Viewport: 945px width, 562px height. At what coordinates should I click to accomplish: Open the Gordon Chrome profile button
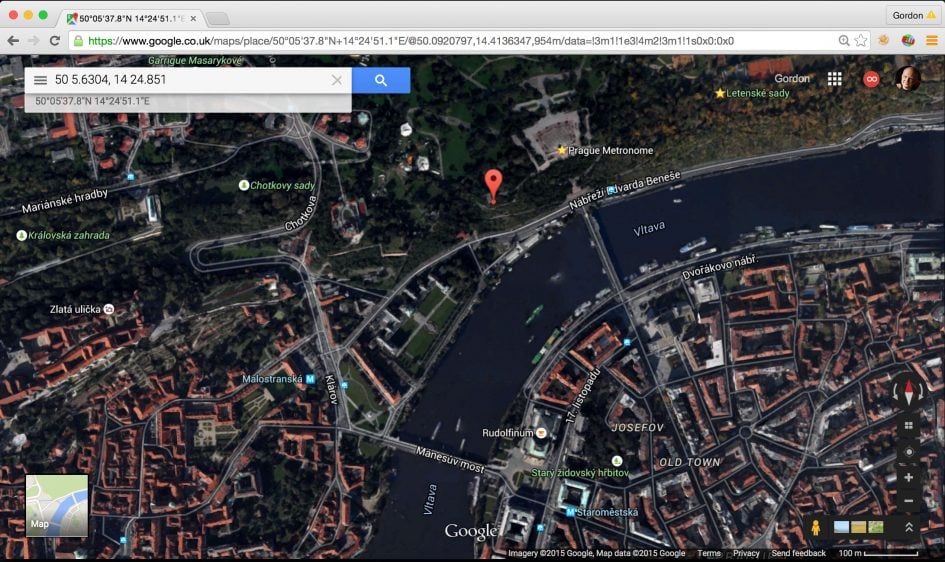[x=914, y=16]
